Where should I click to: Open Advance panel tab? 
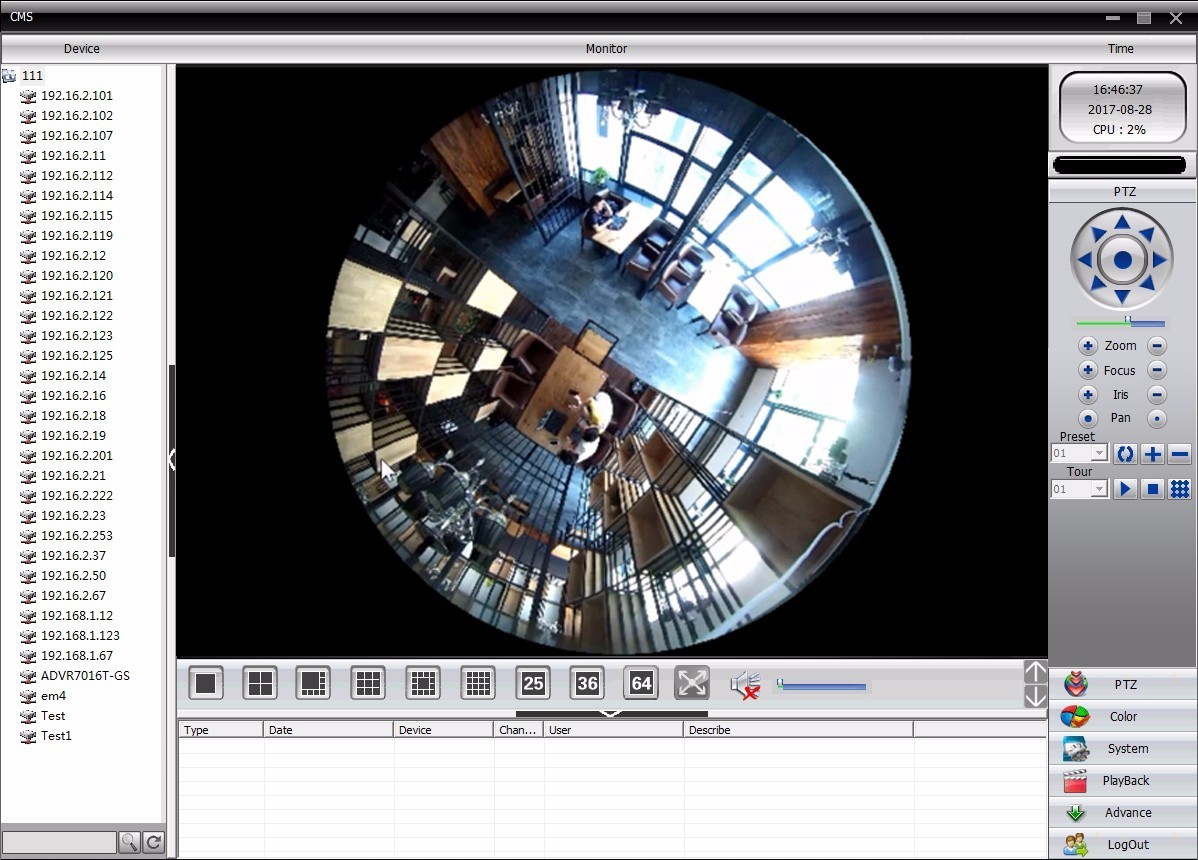click(1123, 813)
